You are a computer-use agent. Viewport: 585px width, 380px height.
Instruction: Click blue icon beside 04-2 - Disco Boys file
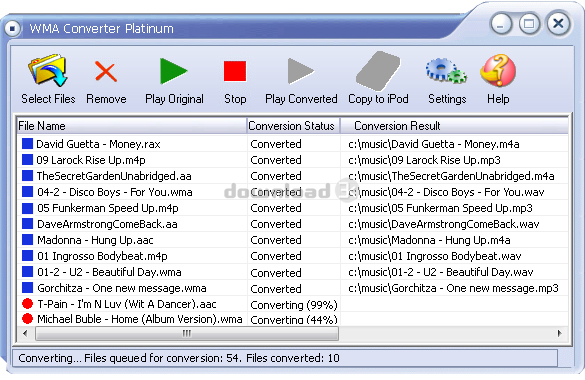27,192
